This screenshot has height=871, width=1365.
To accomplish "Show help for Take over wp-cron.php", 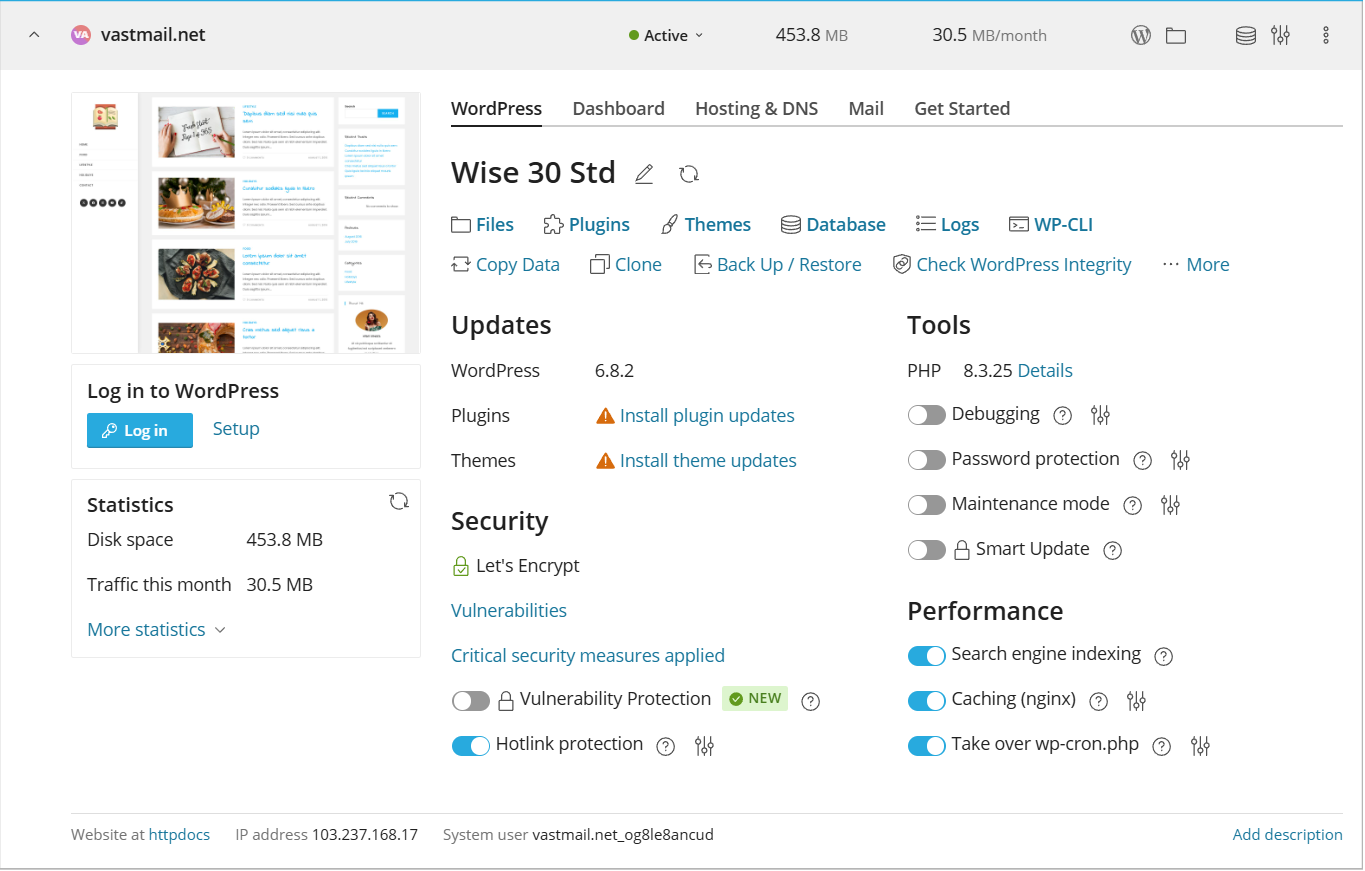I will coord(1162,746).
